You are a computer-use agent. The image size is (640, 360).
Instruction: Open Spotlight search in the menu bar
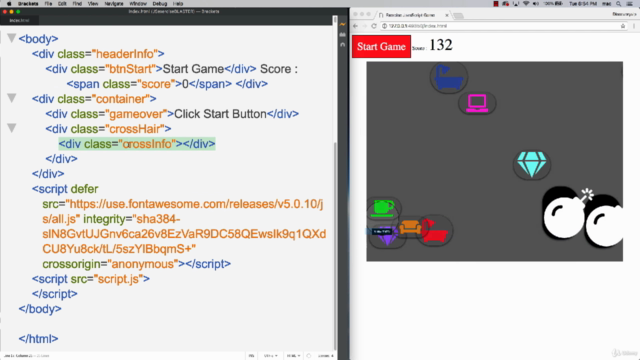[x=619, y=4]
